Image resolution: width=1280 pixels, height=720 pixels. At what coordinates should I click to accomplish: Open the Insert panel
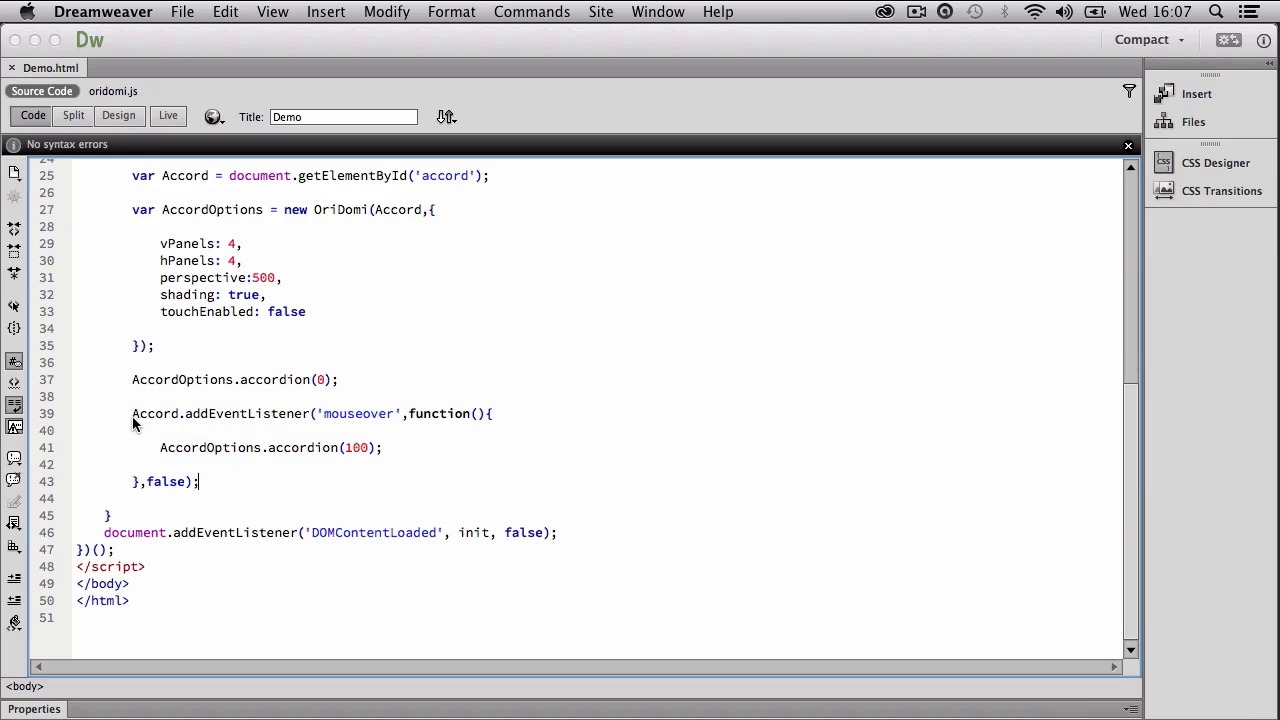[x=1183, y=94]
